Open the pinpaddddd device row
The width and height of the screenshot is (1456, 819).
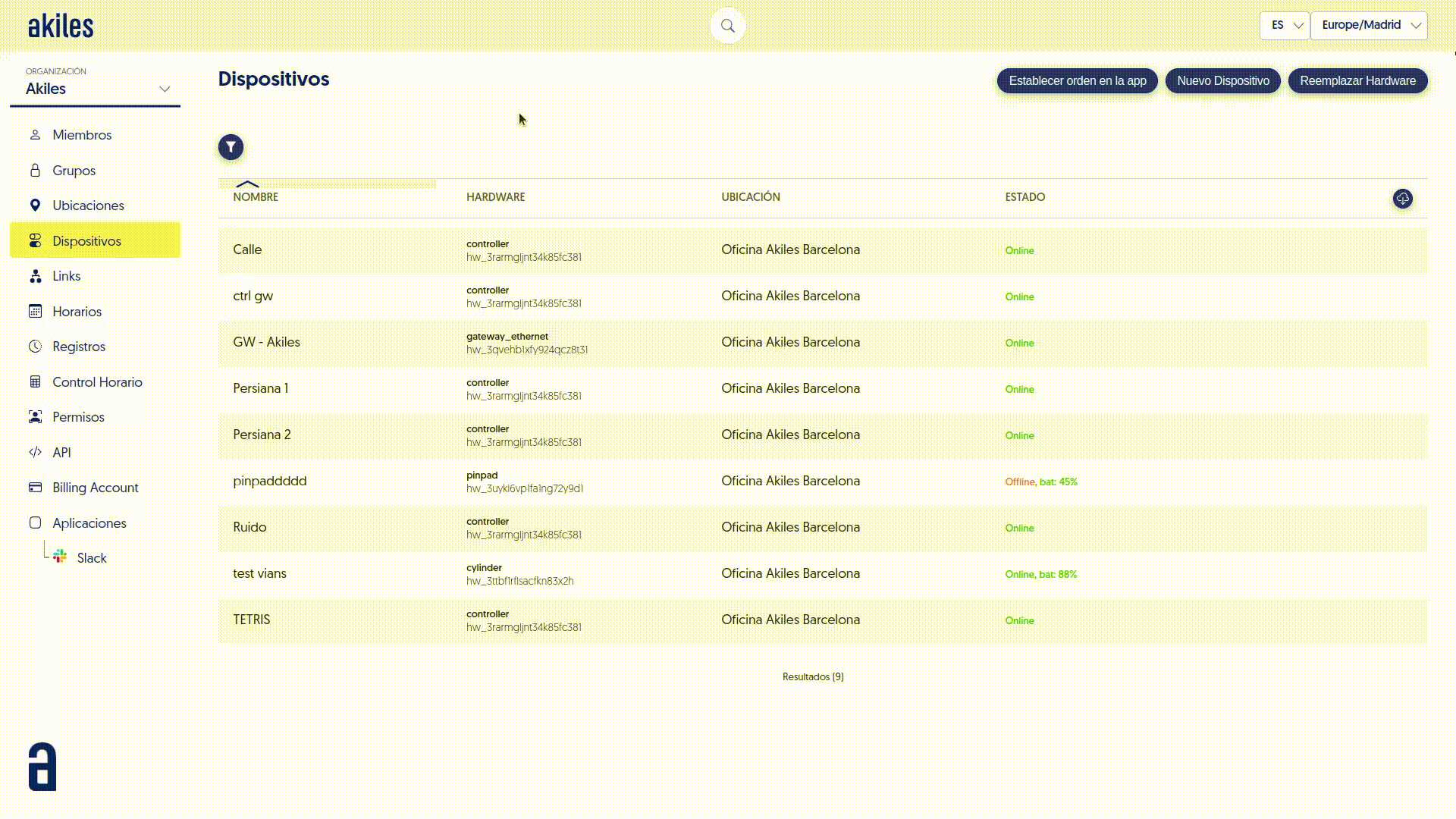coord(270,481)
